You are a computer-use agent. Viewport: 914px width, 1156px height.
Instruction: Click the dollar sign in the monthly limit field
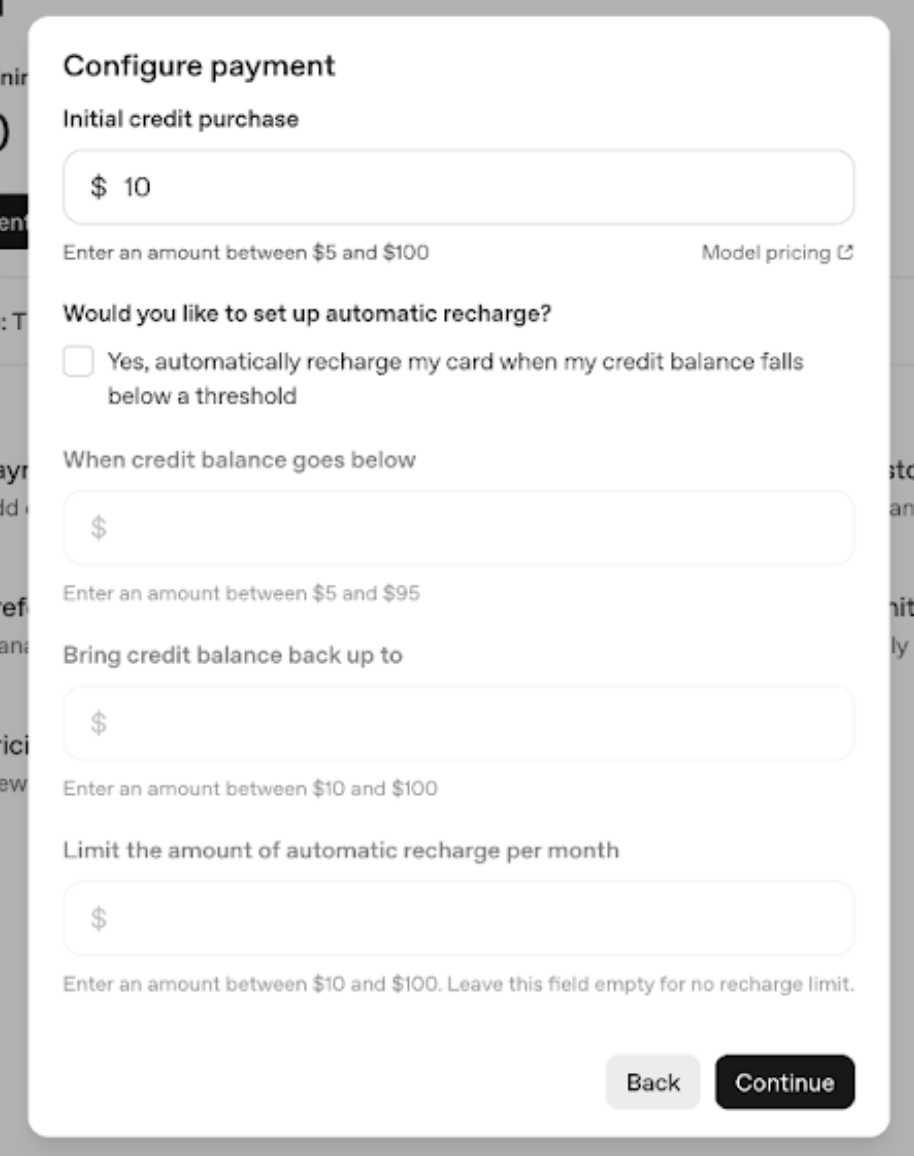click(x=98, y=918)
